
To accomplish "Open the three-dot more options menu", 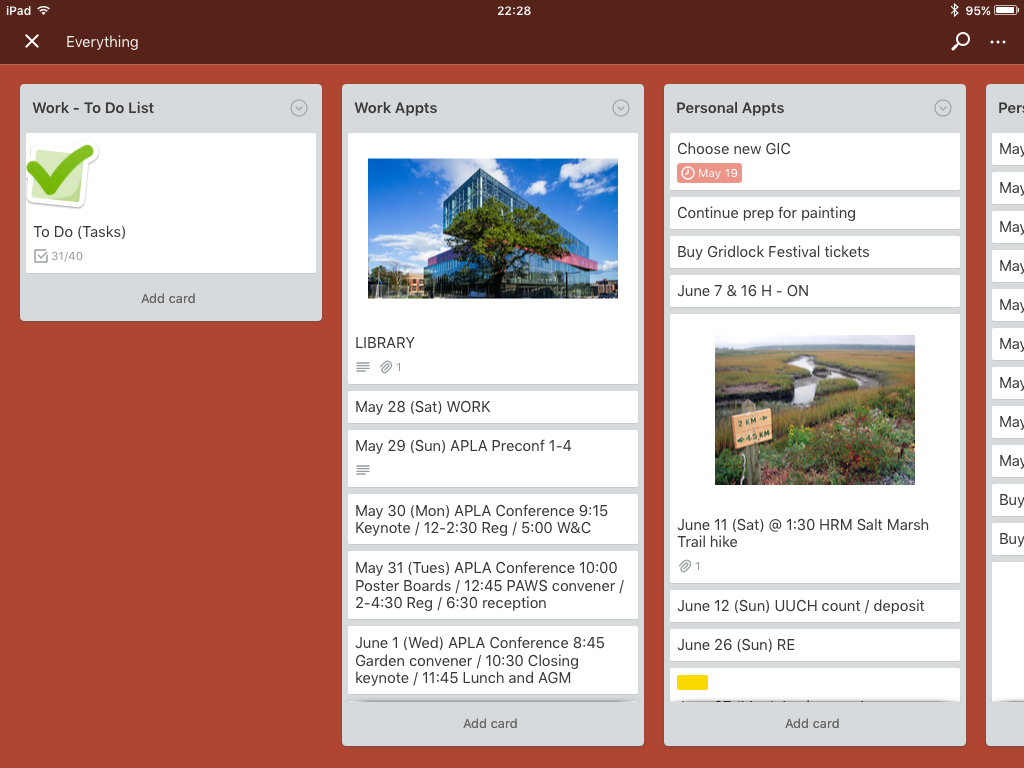I will click(997, 42).
